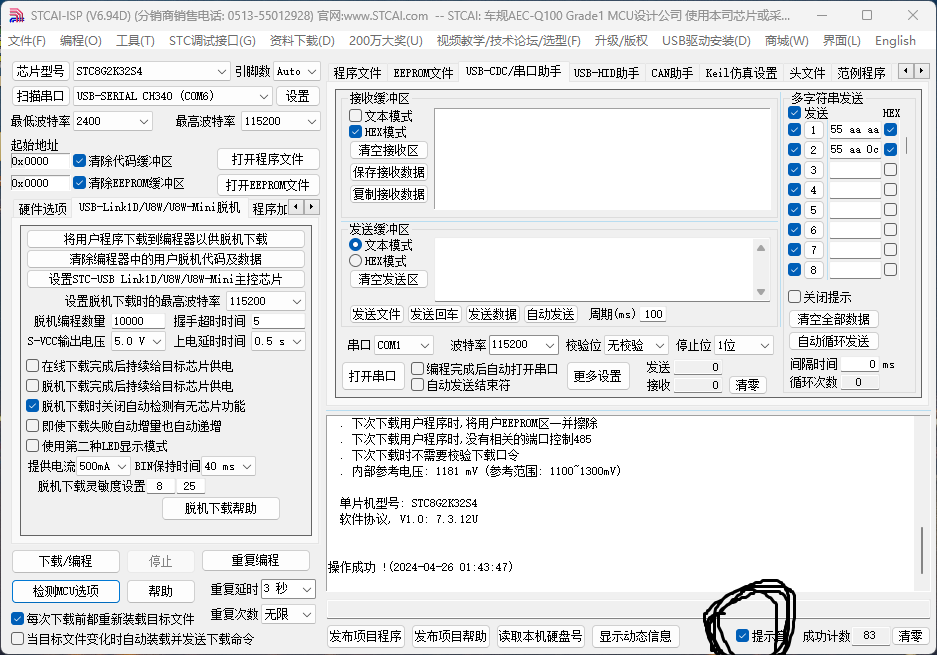Enable 文本模式 in receive buffer
Image resolution: width=937 pixels, height=655 pixels.
[x=356, y=115]
